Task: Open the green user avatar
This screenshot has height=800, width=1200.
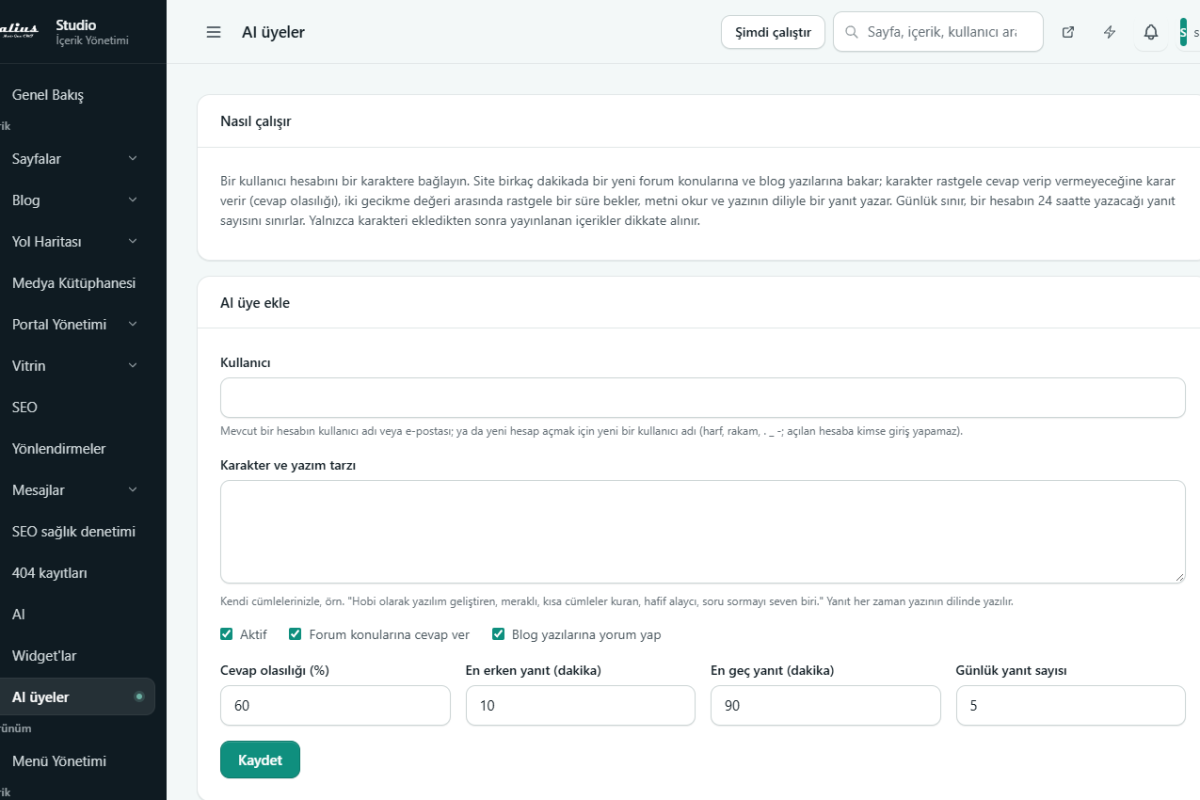Action: [x=1184, y=32]
